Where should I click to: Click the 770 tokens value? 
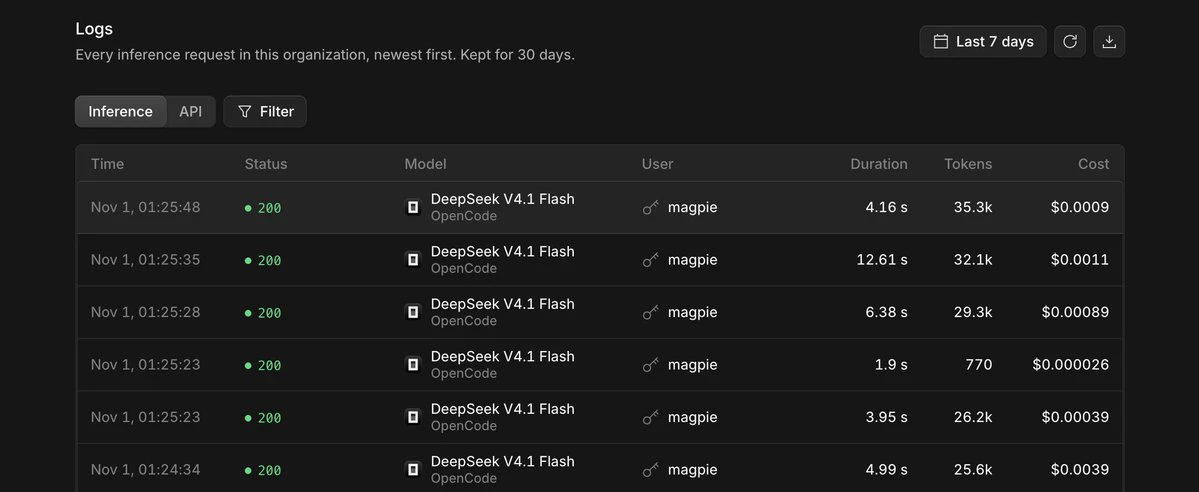pyautogui.click(x=979, y=365)
